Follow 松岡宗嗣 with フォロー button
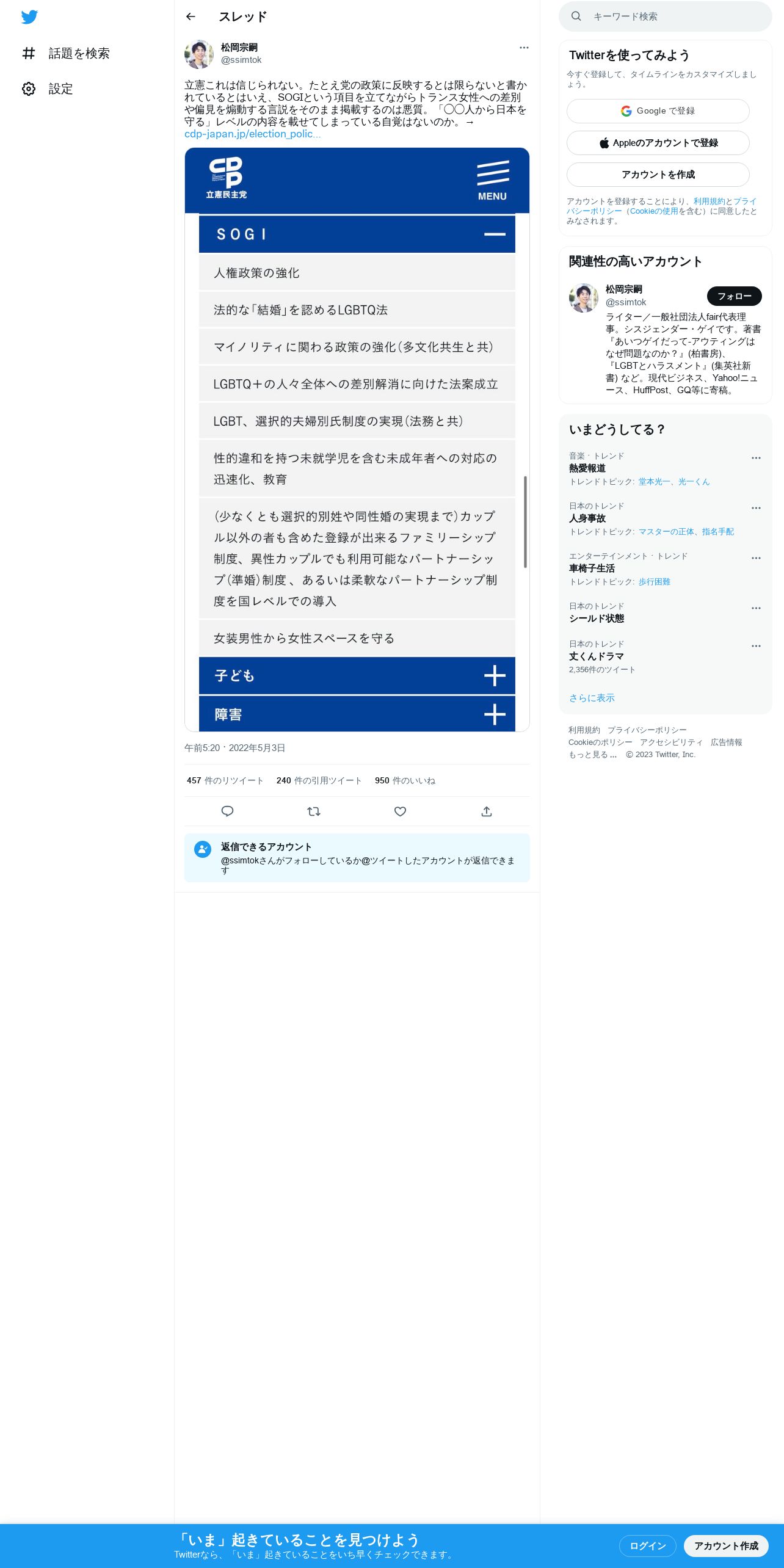Image resolution: width=784 pixels, height=1568 pixels. click(x=735, y=296)
